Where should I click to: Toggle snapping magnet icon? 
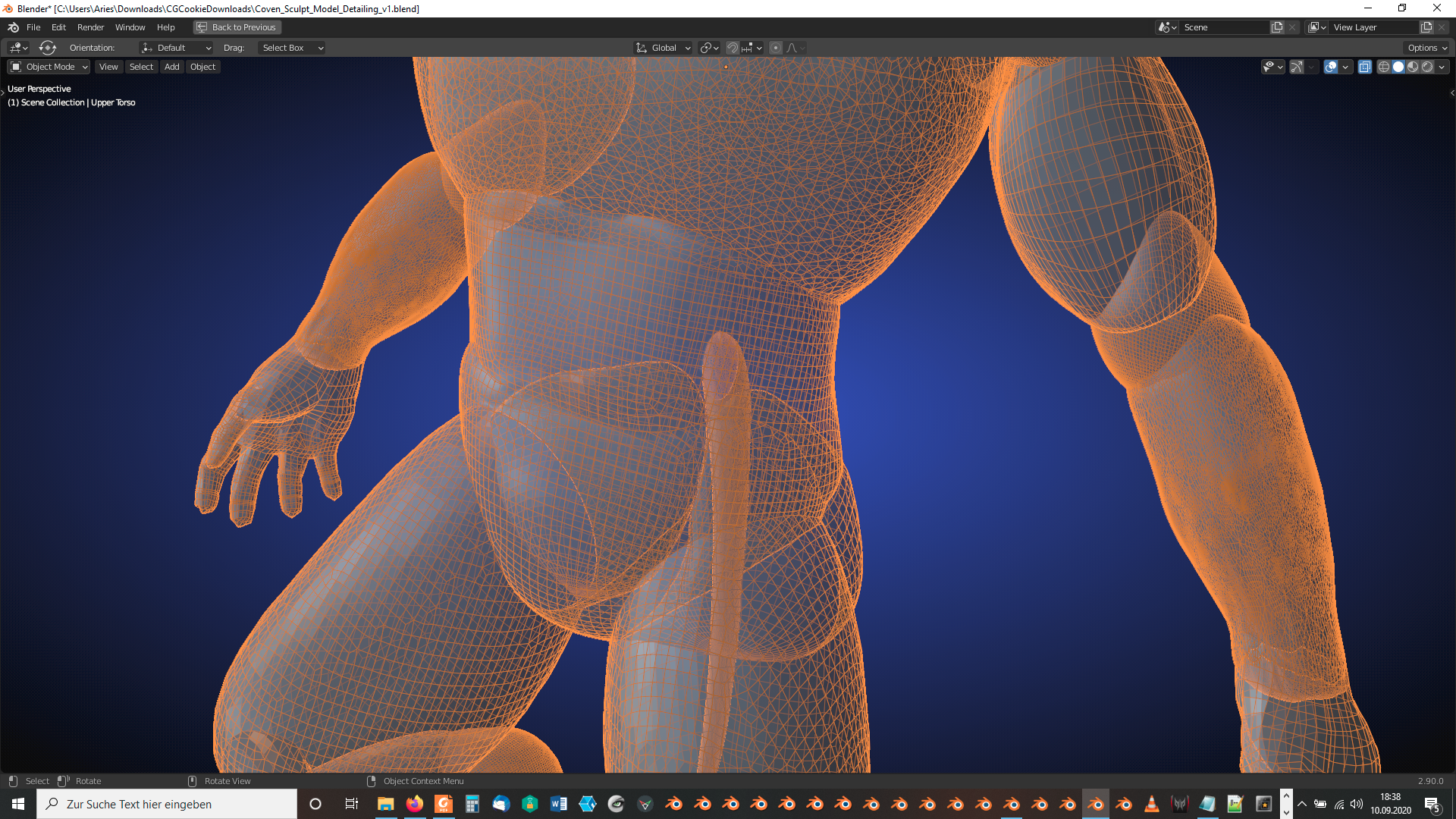(x=732, y=48)
